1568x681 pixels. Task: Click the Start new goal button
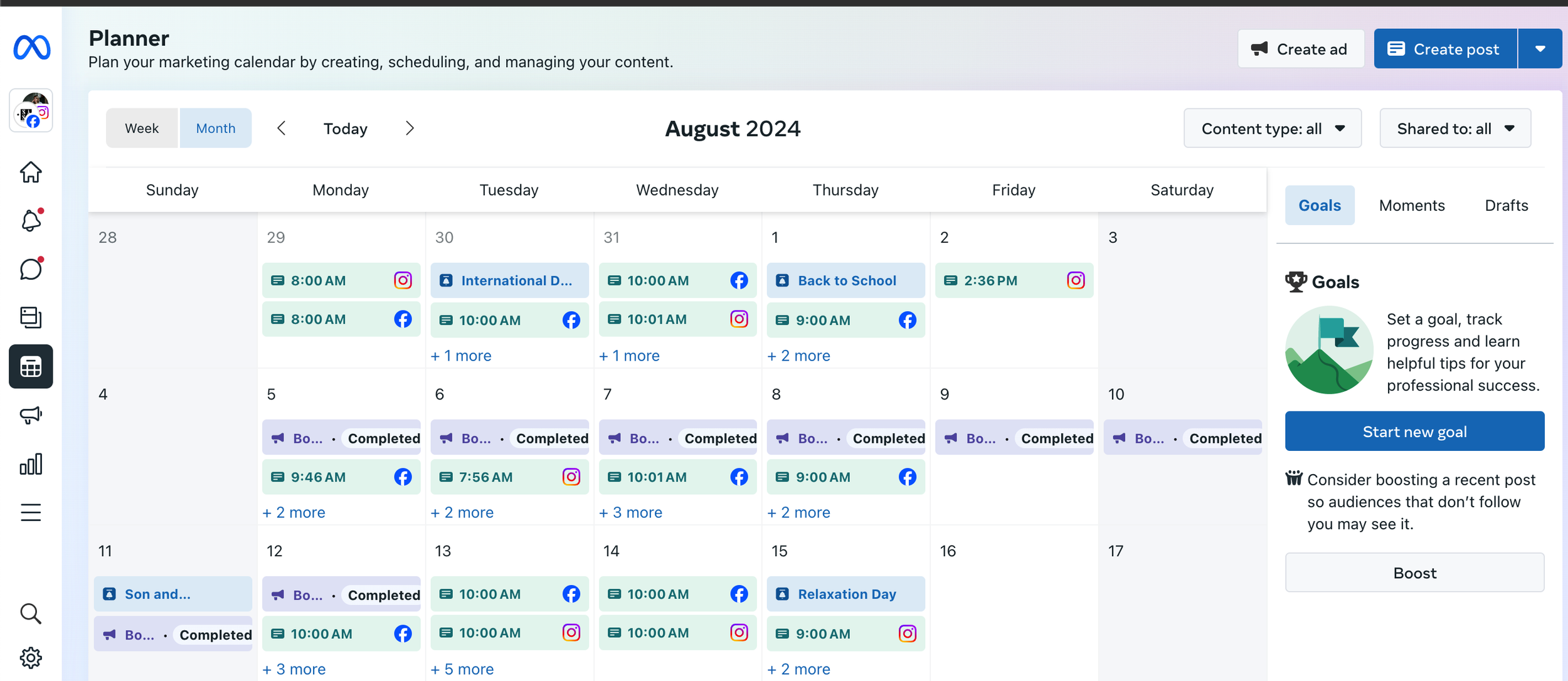click(1414, 431)
